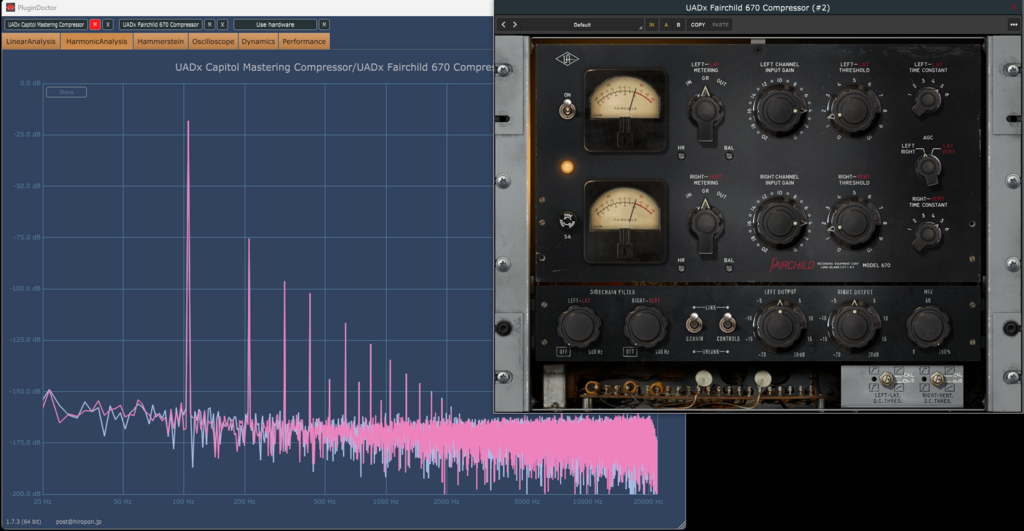The height and width of the screenshot is (531, 1024).
Task: Open the Hammerstein tab
Action: tap(161, 41)
